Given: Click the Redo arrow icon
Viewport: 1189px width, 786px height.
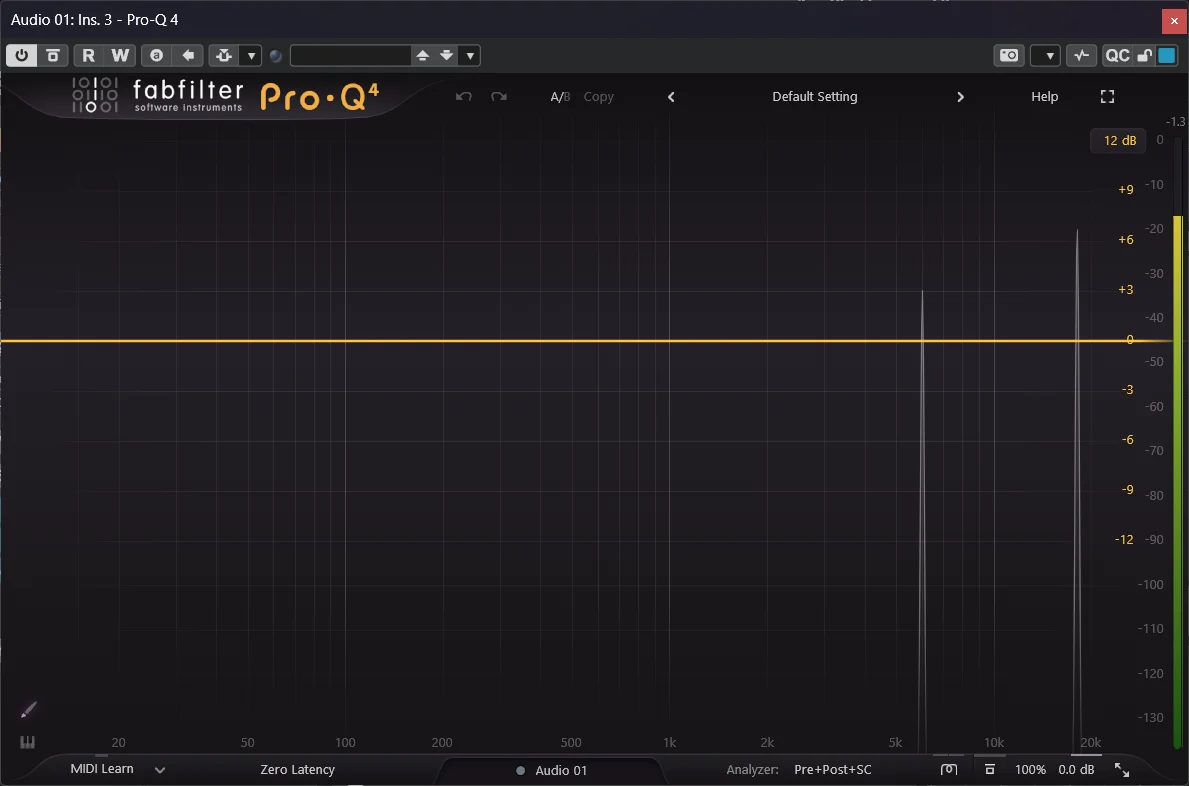Looking at the screenshot, I should [x=499, y=96].
